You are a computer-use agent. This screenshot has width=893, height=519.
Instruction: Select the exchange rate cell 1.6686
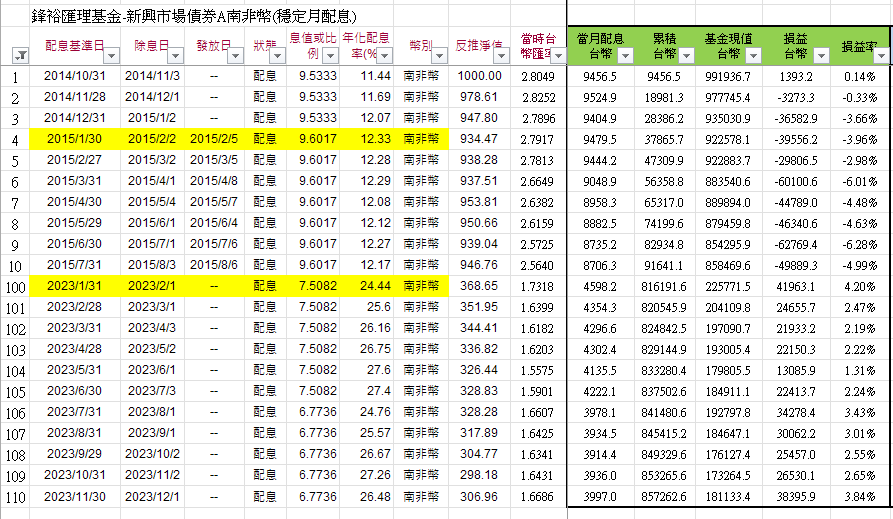point(538,497)
